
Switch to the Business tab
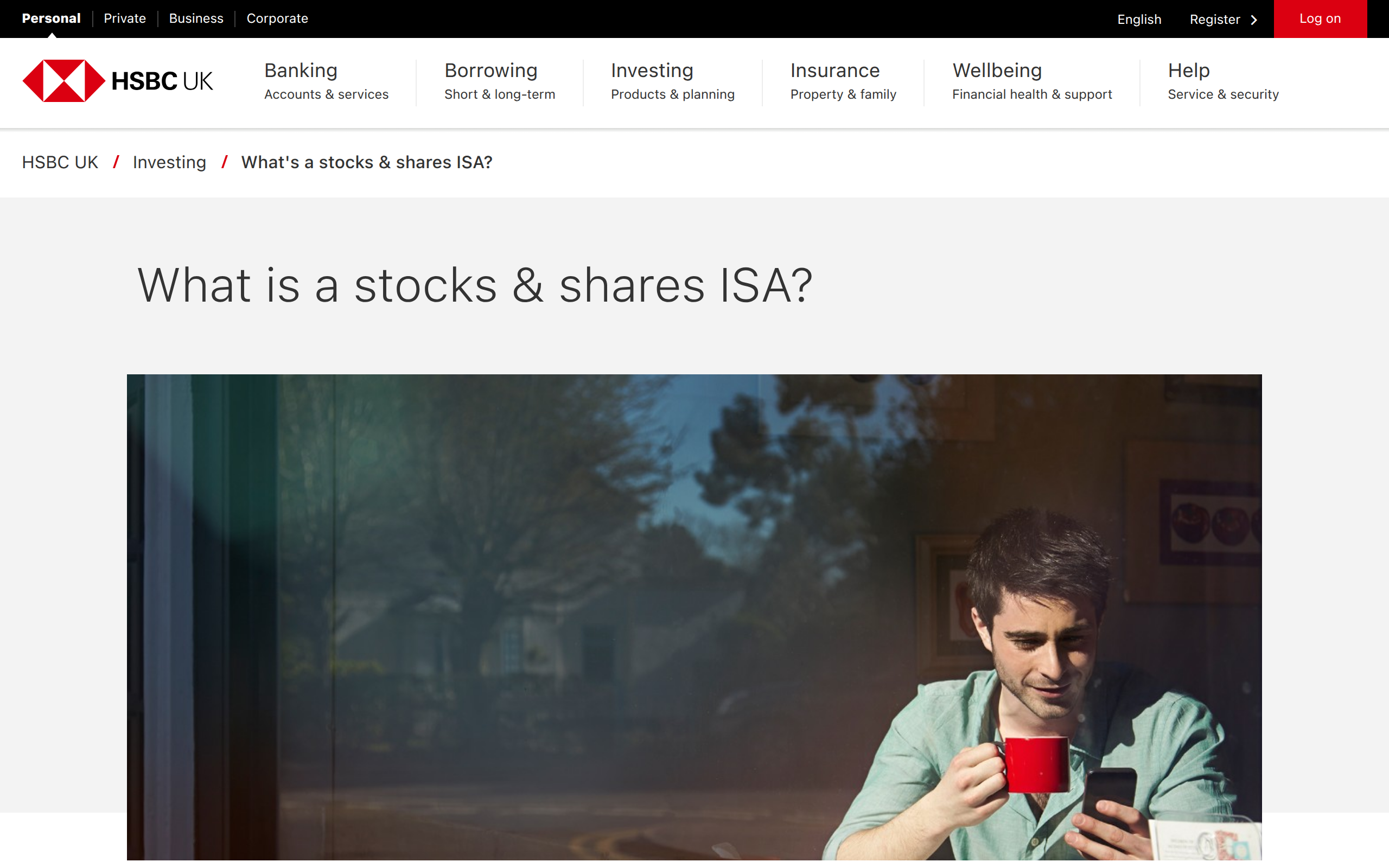click(x=195, y=18)
